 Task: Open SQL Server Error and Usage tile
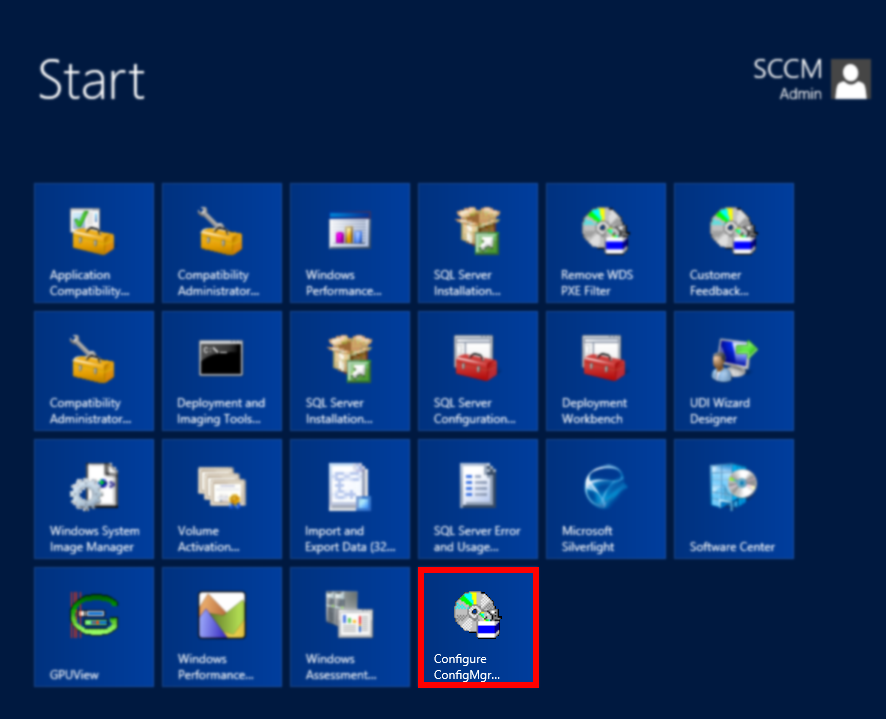coord(478,498)
